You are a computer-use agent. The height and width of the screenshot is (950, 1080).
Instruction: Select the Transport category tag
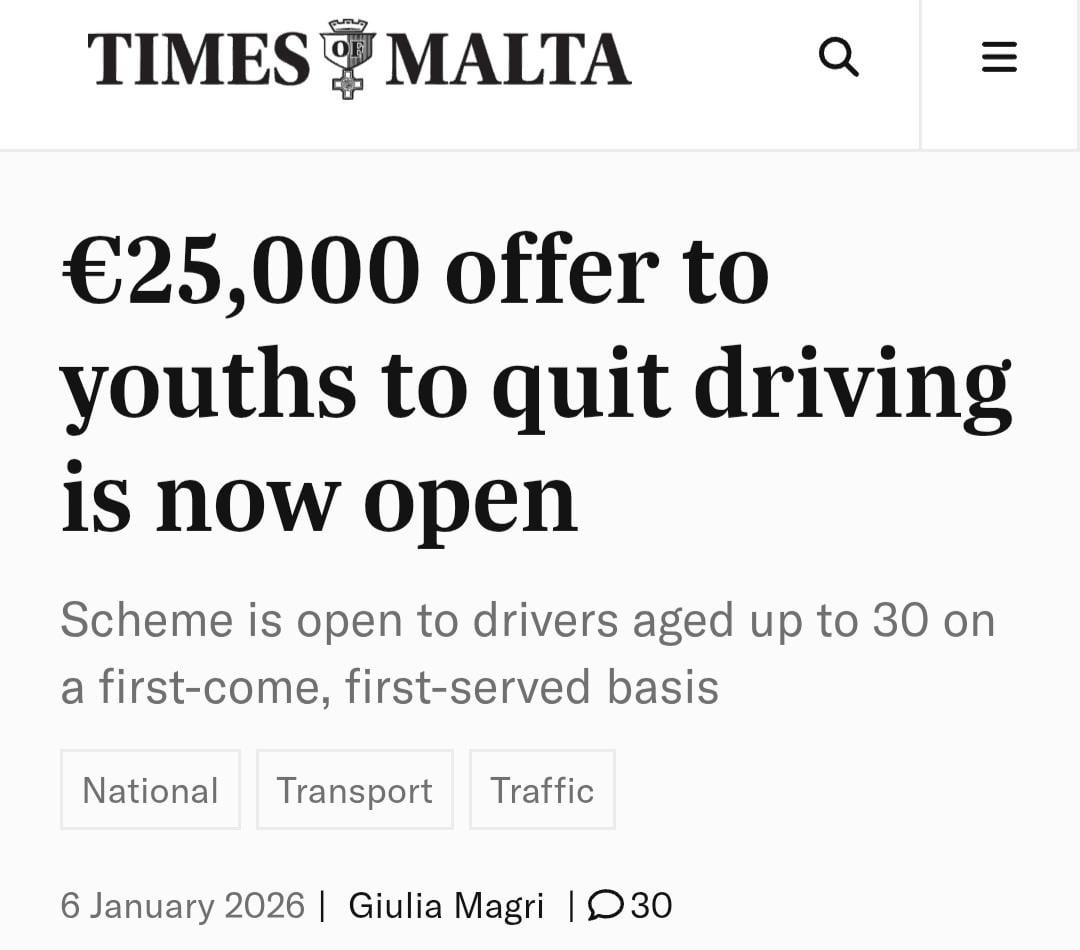(x=354, y=790)
